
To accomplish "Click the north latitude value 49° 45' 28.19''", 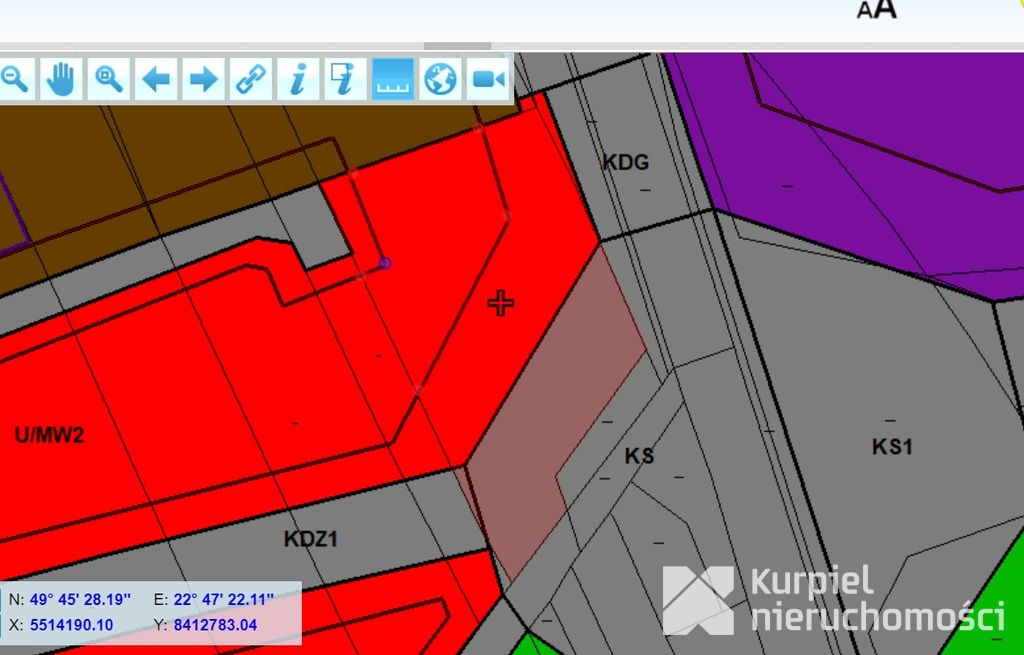I will (x=80, y=599).
